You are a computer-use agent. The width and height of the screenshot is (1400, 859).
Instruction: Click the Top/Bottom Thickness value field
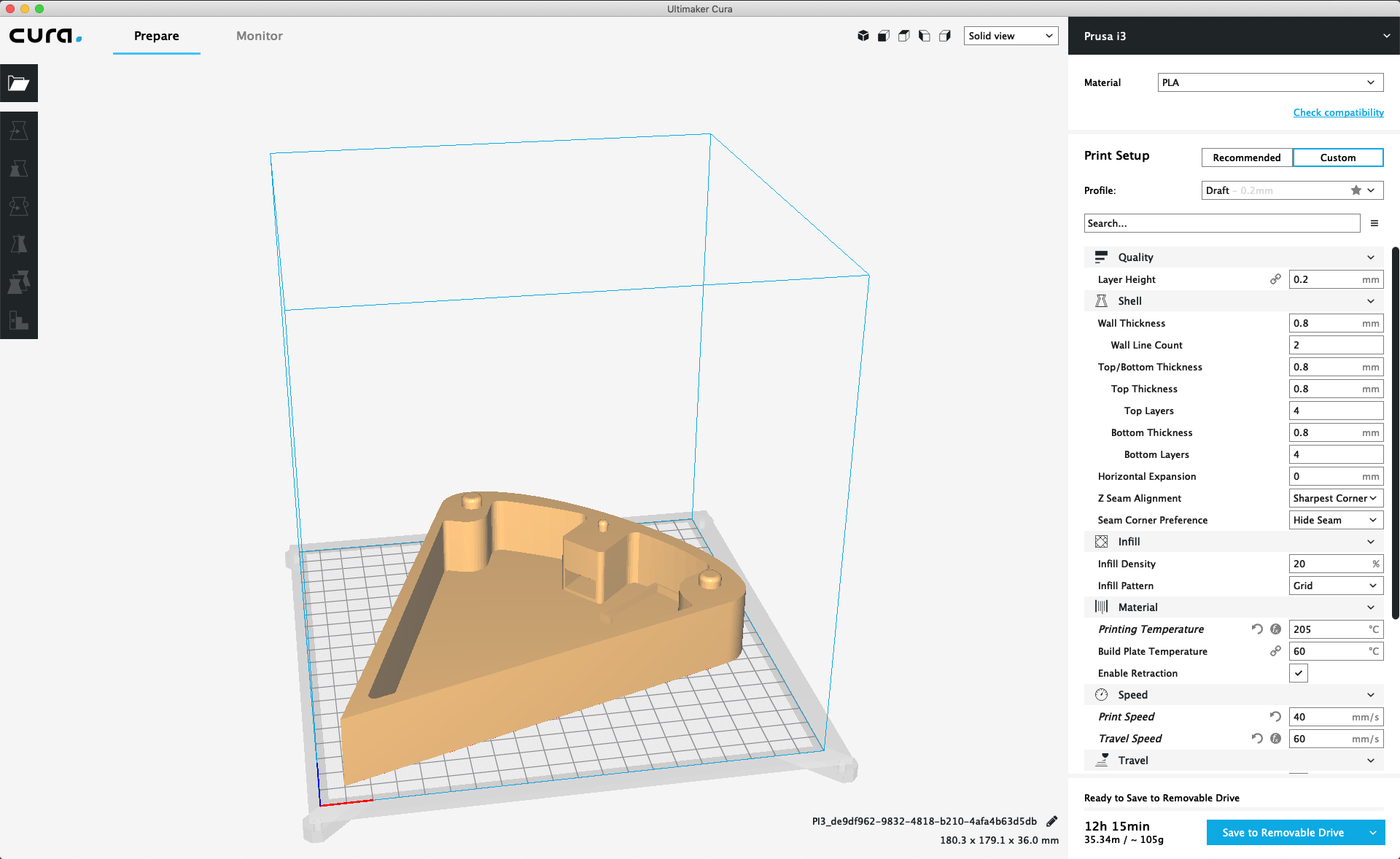pyautogui.click(x=1336, y=367)
